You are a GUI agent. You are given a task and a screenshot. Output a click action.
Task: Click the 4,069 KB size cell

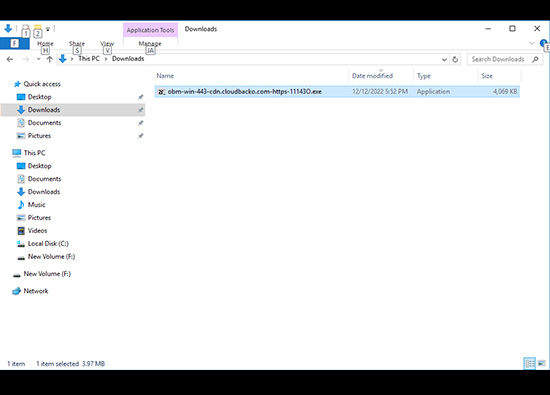click(505, 92)
